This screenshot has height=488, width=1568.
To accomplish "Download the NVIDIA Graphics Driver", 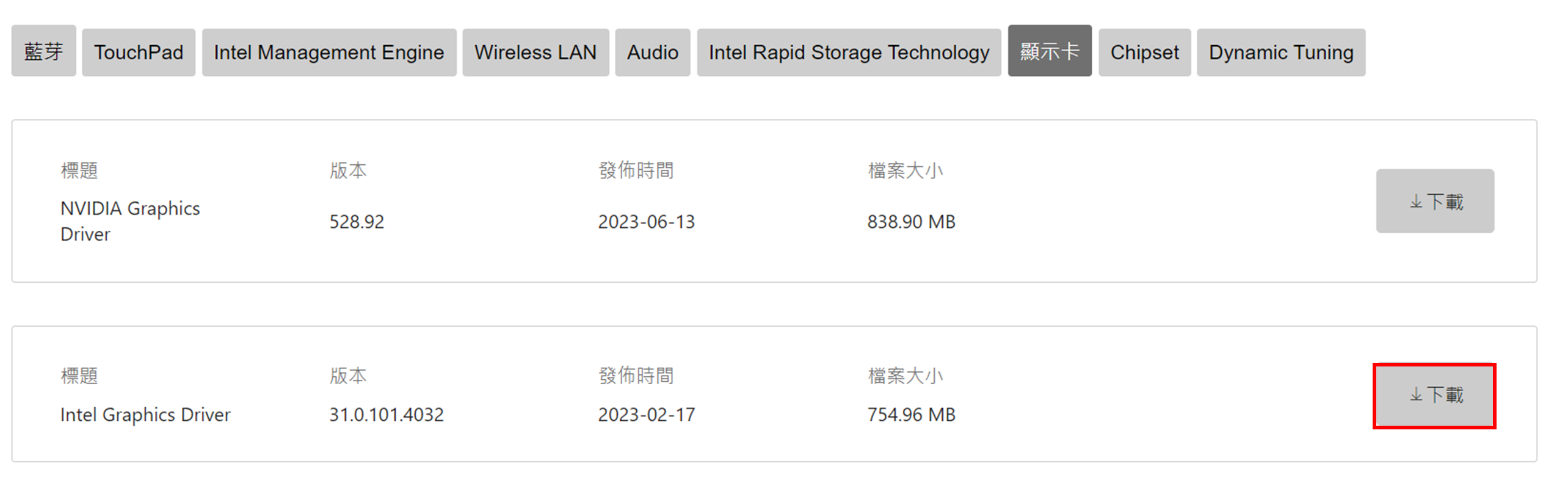I will 1434,201.
